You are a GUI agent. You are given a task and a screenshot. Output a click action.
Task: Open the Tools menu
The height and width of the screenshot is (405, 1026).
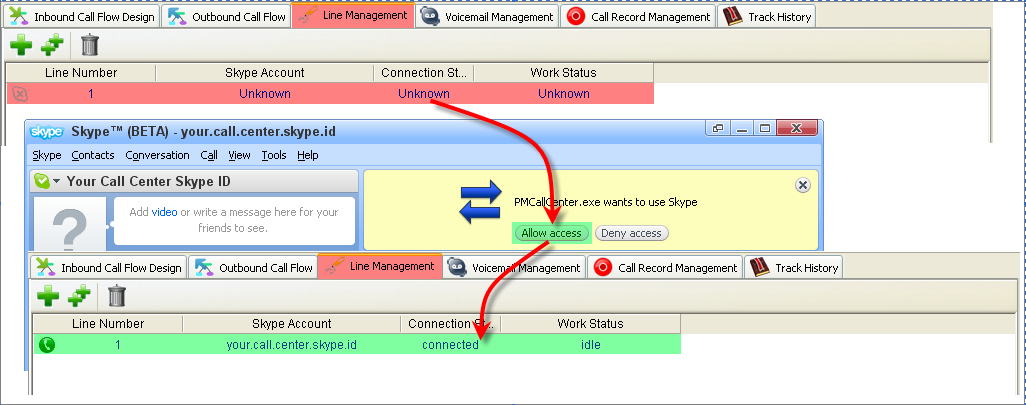coord(274,155)
